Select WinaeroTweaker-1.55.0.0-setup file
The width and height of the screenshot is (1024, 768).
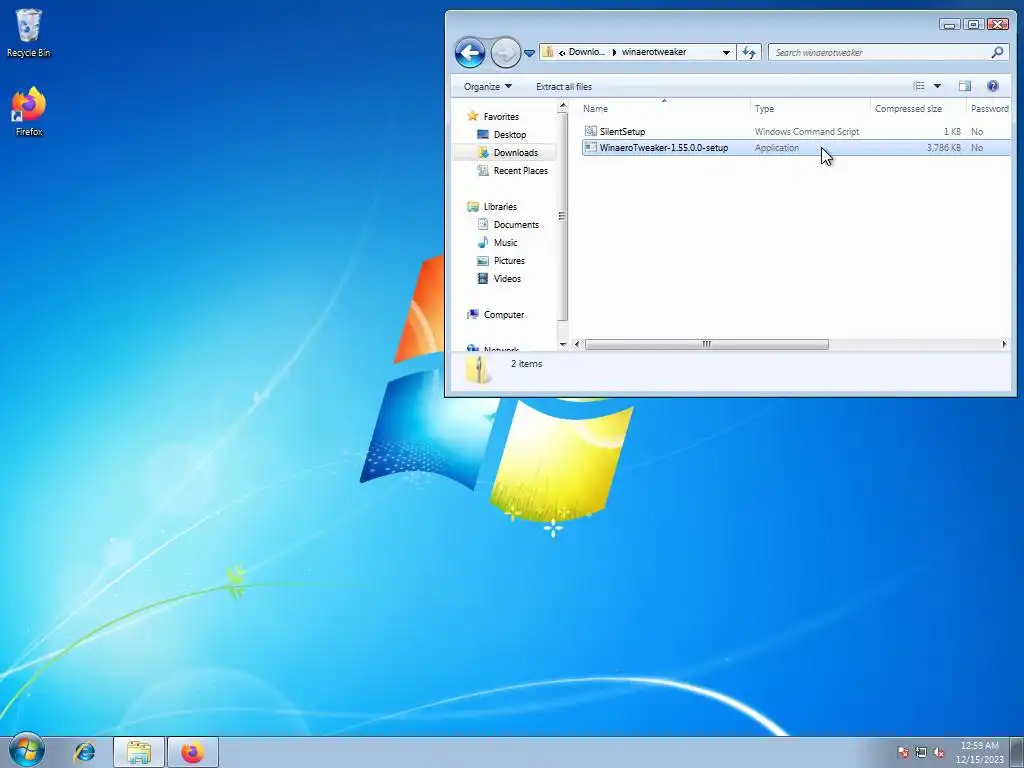coord(664,148)
